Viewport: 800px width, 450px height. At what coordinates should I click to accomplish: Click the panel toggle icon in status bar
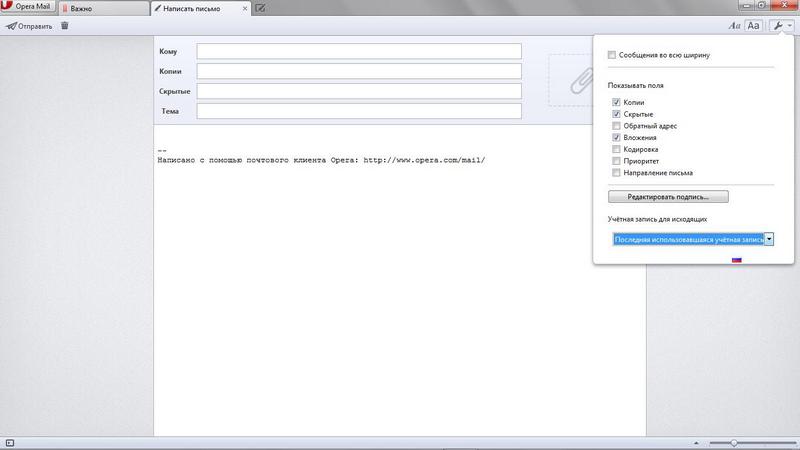pos(10,443)
